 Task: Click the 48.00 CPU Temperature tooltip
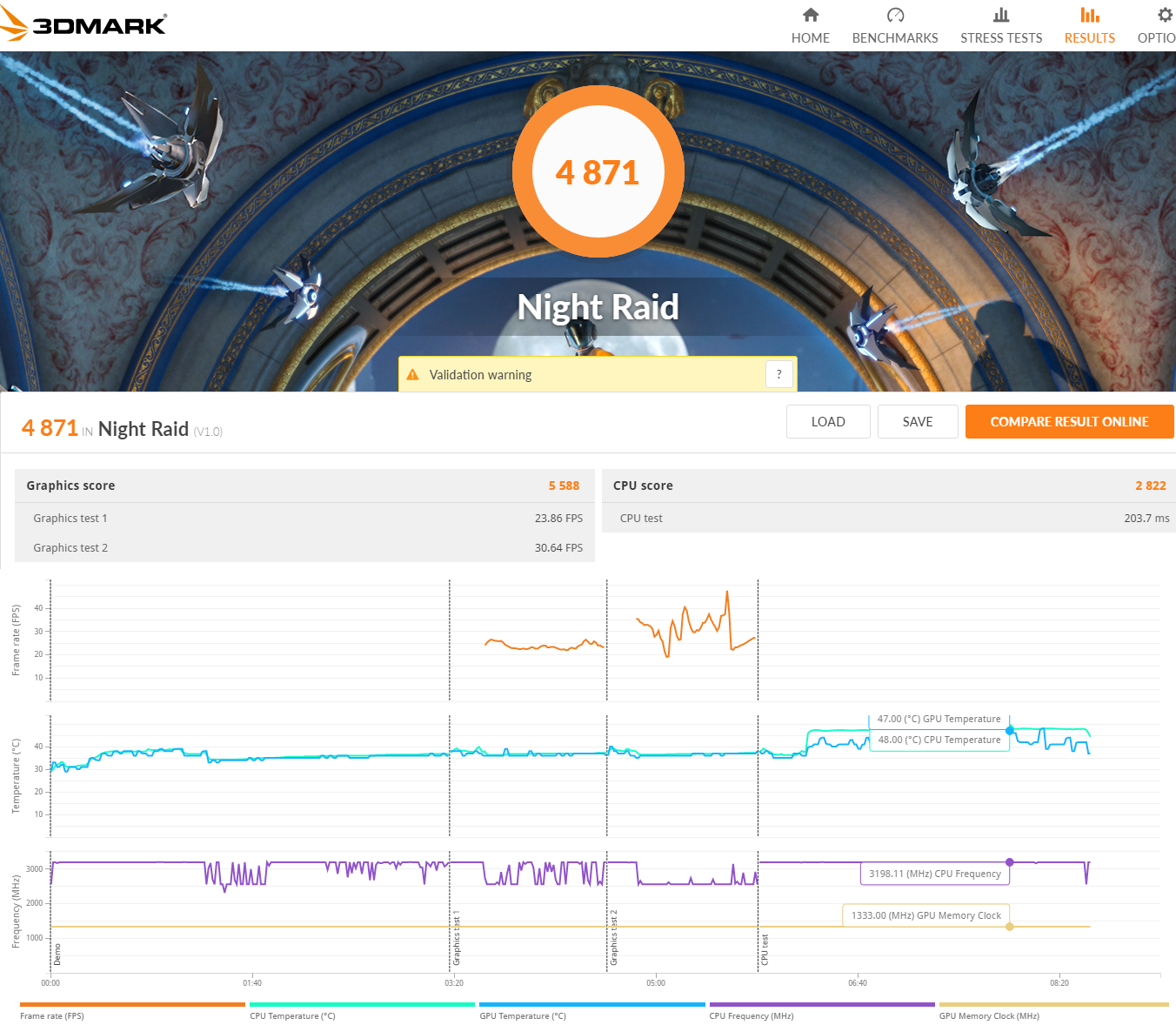pos(939,740)
